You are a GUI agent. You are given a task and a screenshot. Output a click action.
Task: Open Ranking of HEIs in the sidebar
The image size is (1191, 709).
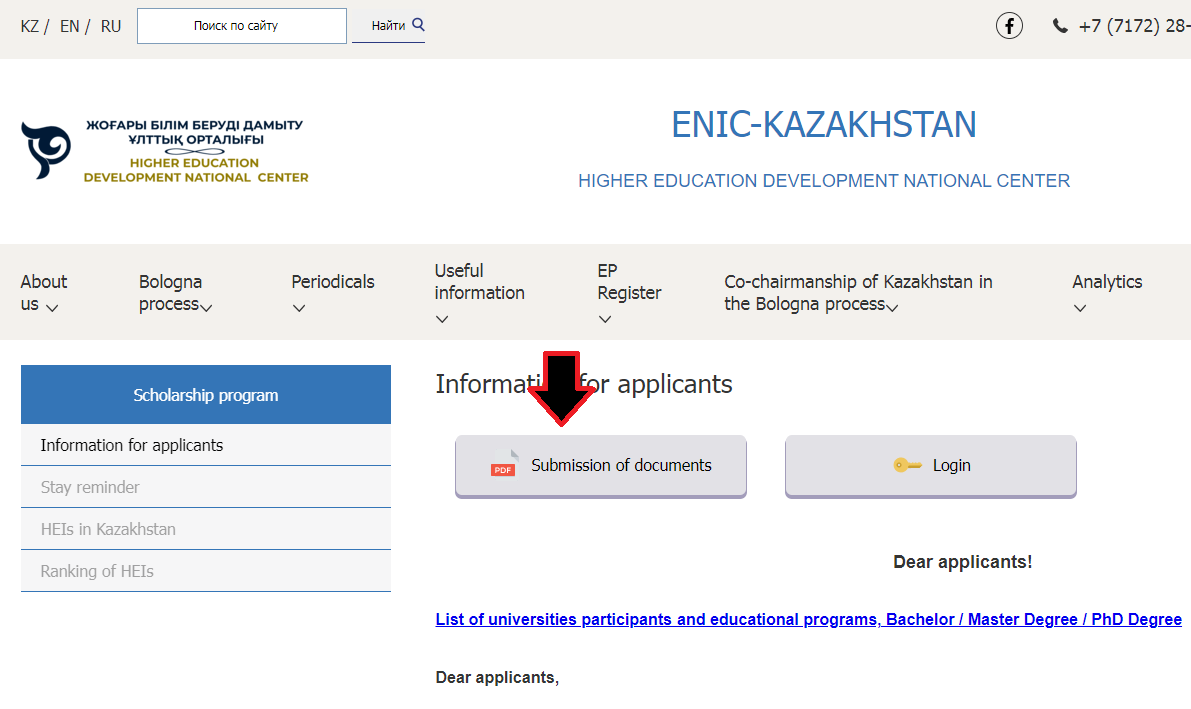206,571
